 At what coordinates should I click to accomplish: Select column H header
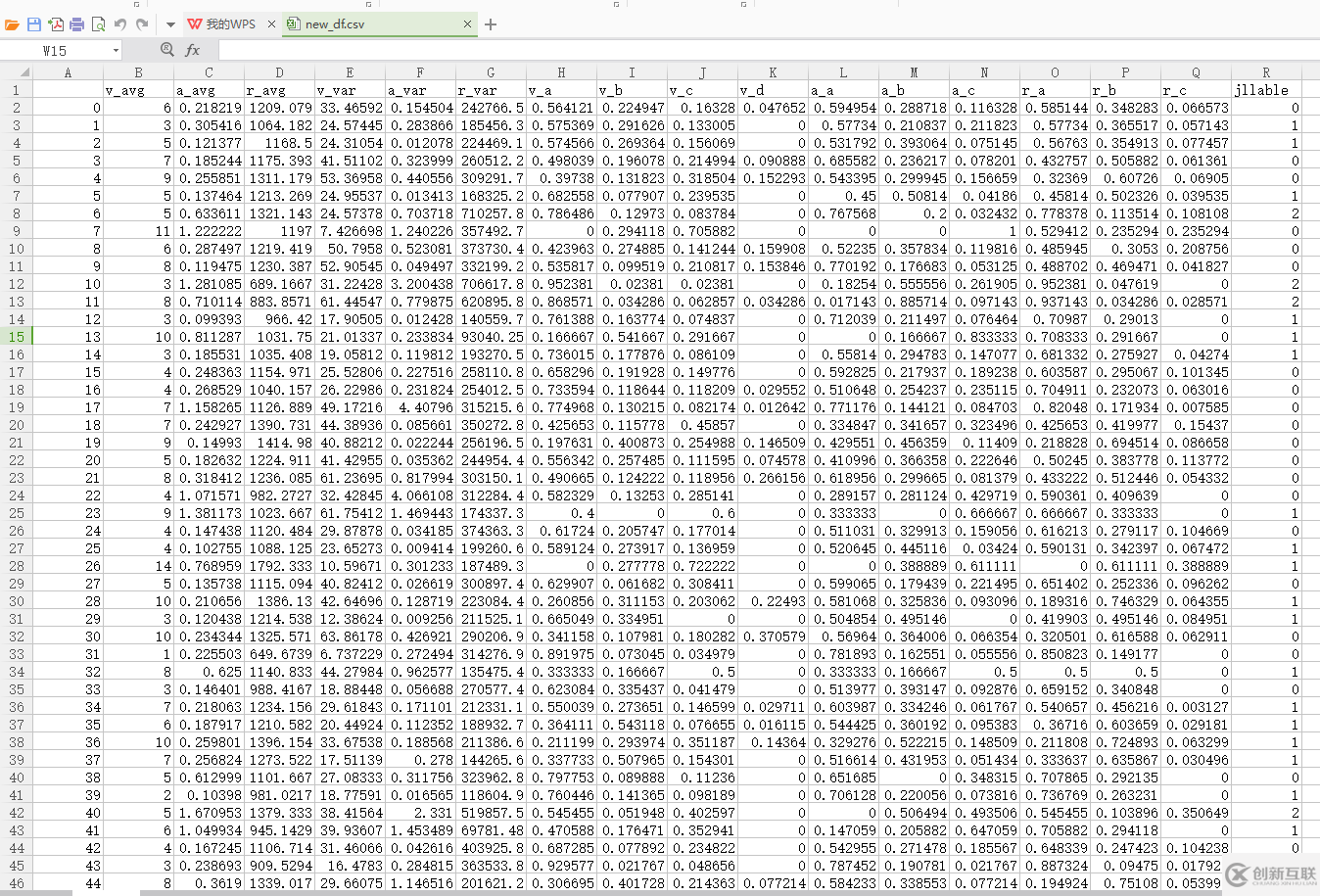[561, 72]
